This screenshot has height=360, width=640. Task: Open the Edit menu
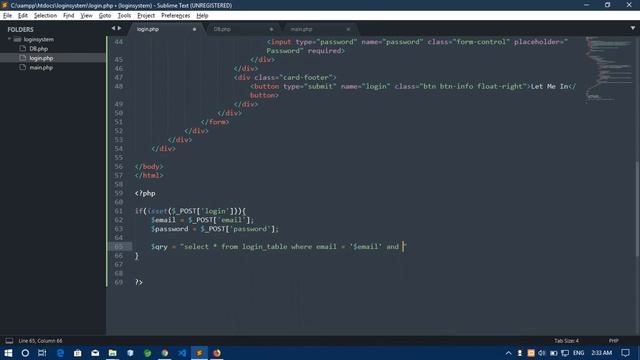pyautogui.click(x=23, y=16)
